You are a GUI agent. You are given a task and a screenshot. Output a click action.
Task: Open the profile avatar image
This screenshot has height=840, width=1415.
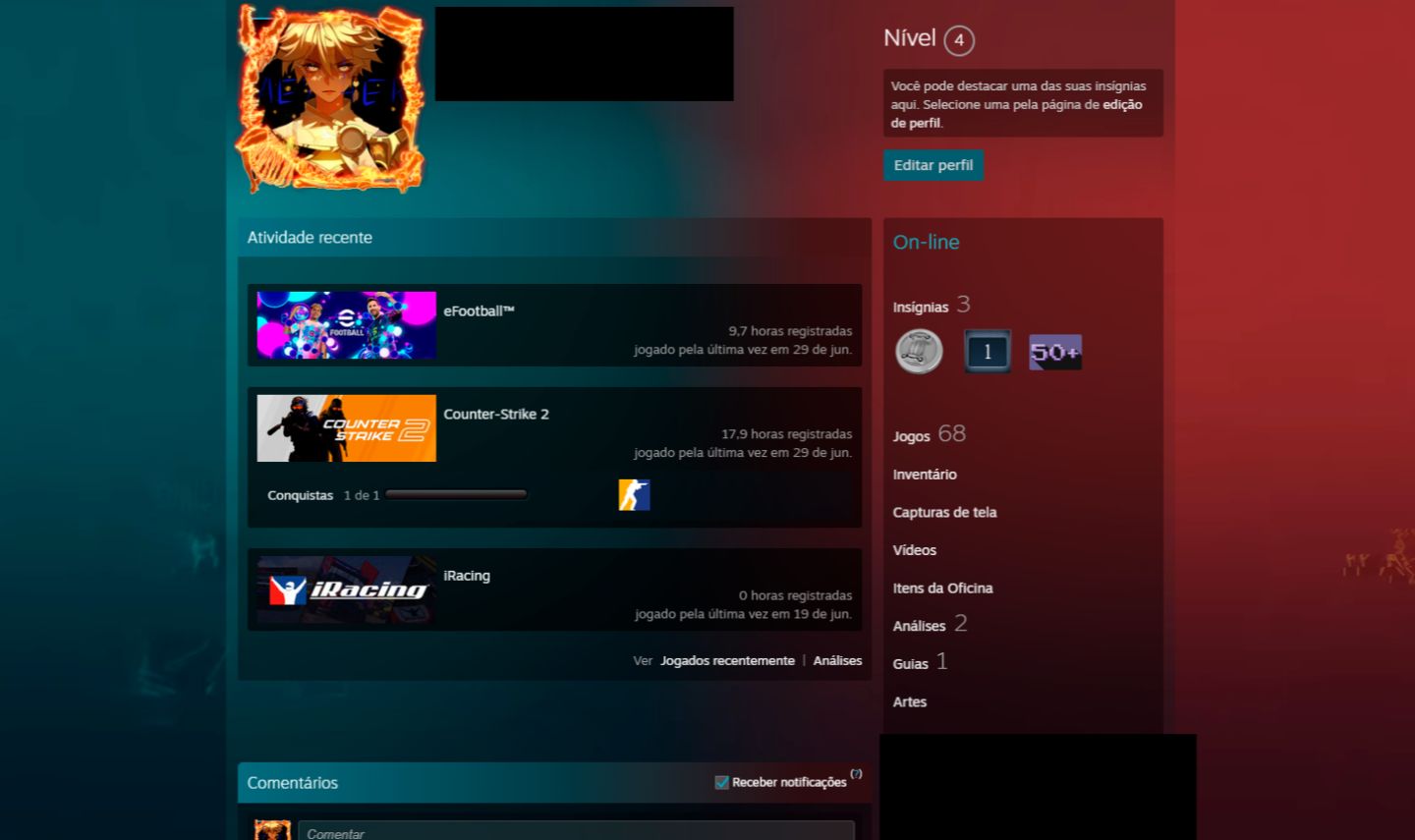coord(331,97)
